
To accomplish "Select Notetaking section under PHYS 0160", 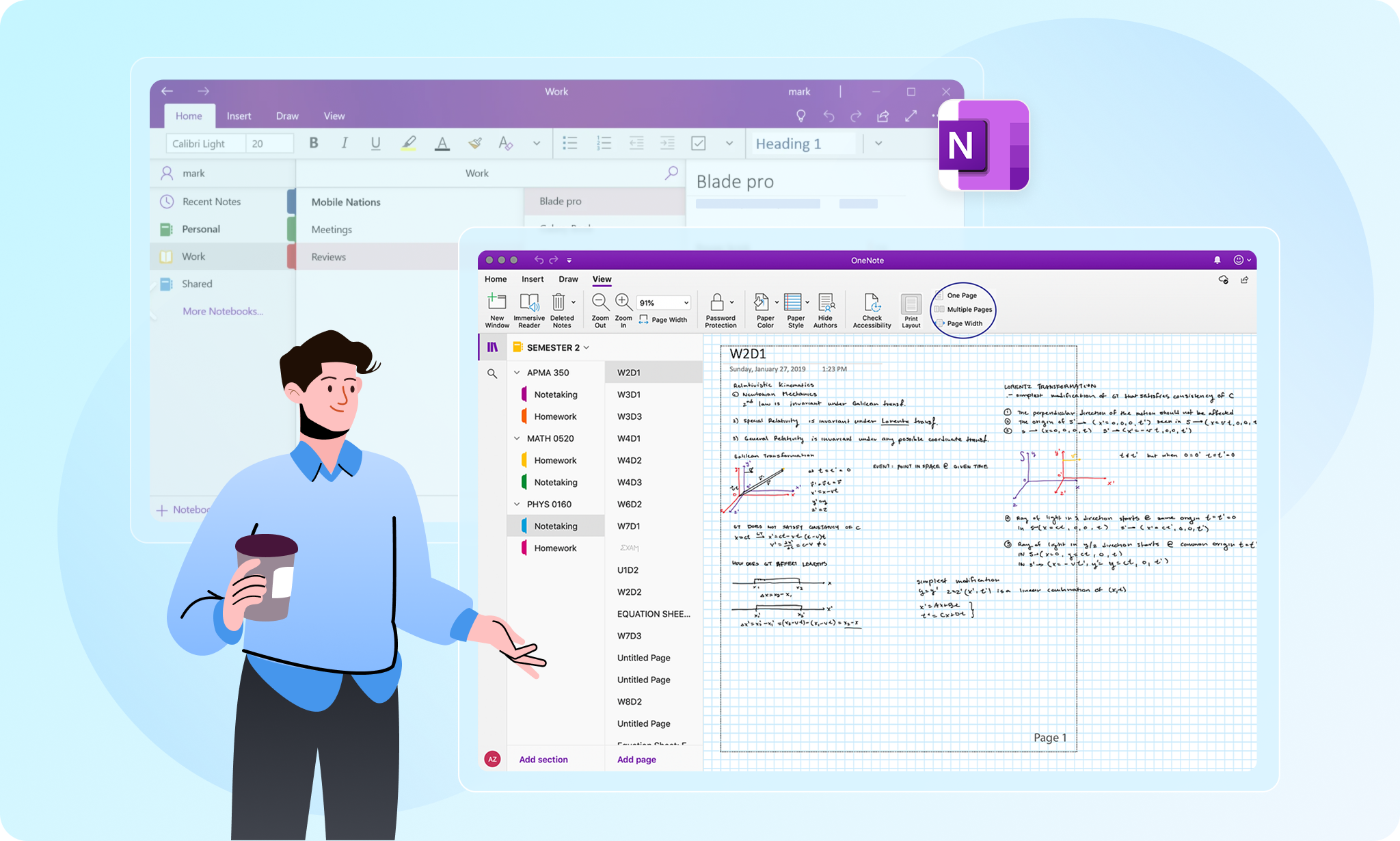I will pos(556,526).
